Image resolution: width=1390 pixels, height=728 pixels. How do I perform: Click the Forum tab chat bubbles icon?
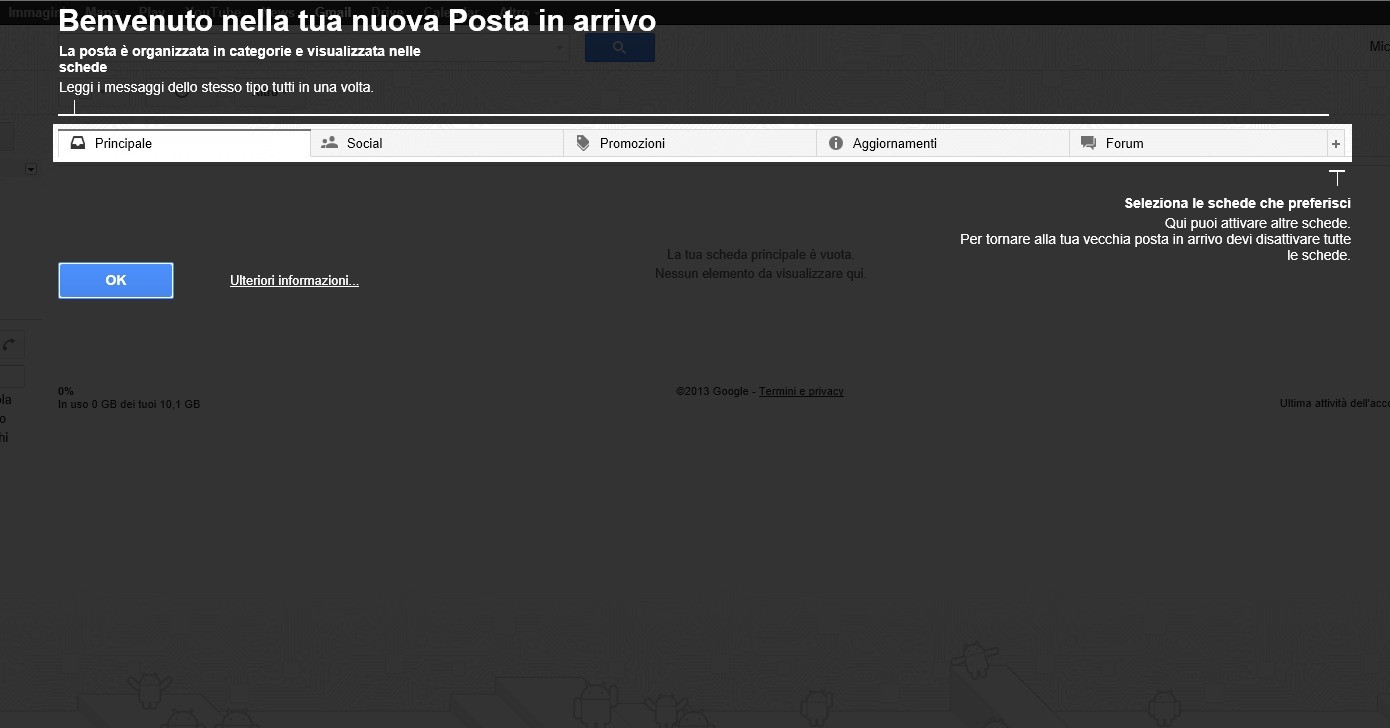(1089, 143)
